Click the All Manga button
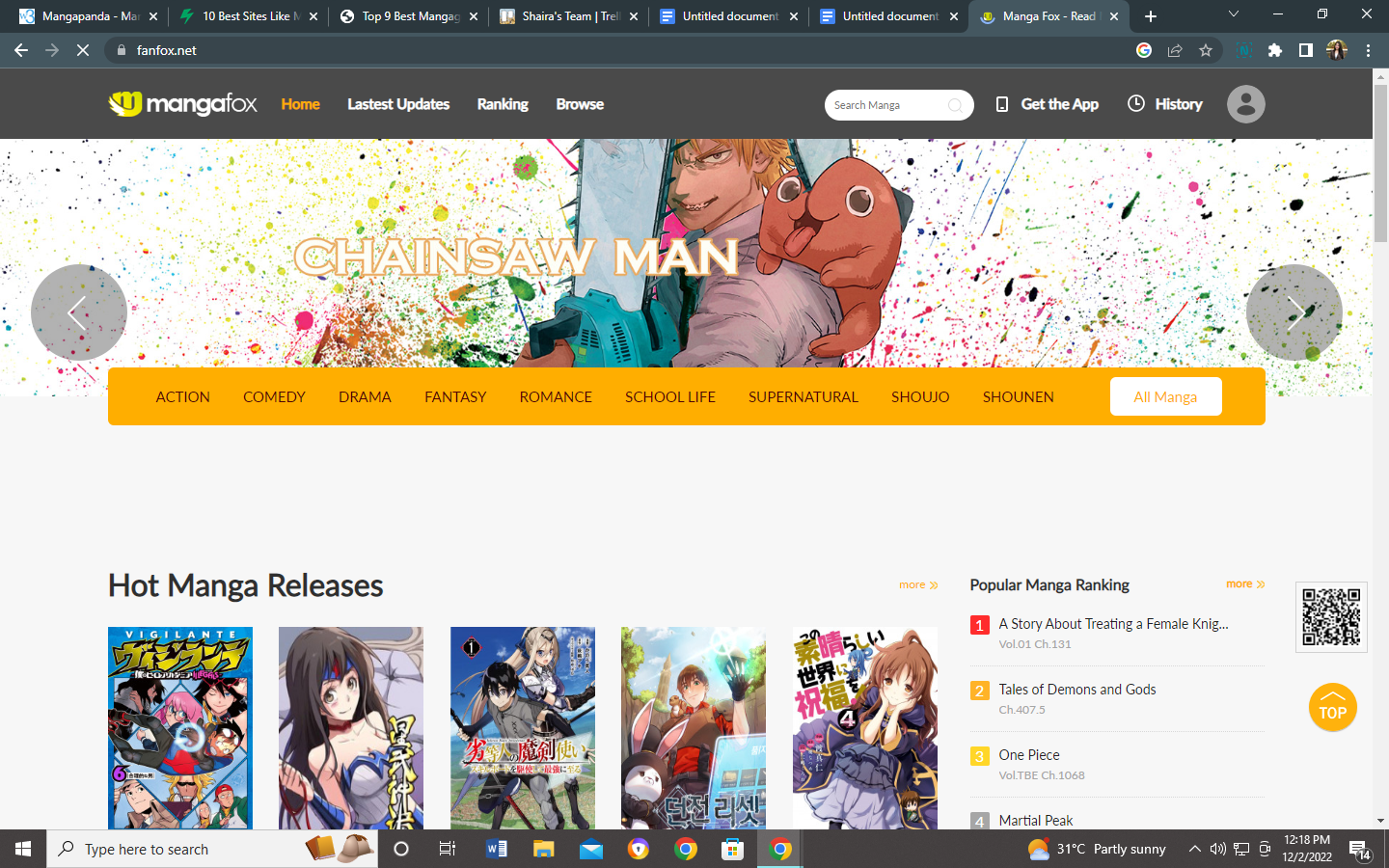1389x868 pixels. 1165,396
